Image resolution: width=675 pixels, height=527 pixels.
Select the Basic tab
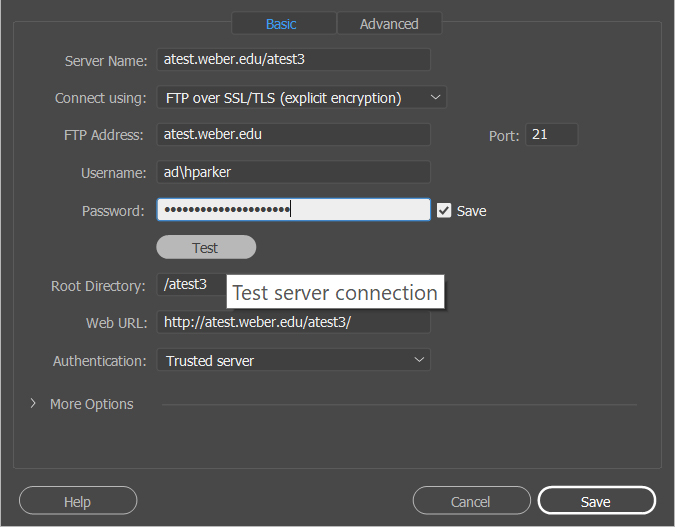coord(281,24)
